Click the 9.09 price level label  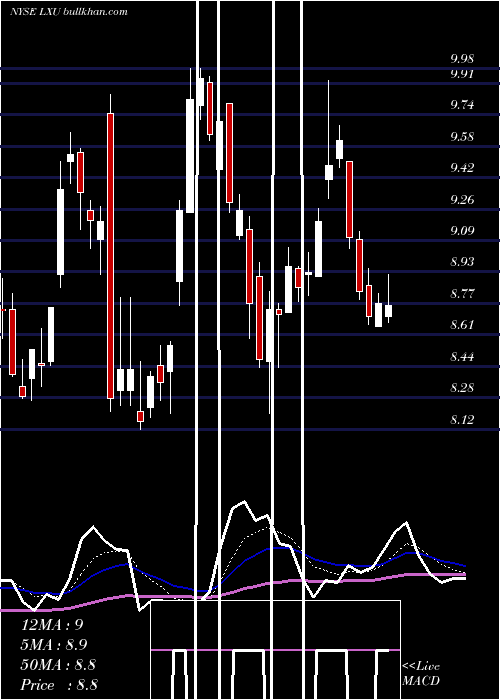(462, 230)
